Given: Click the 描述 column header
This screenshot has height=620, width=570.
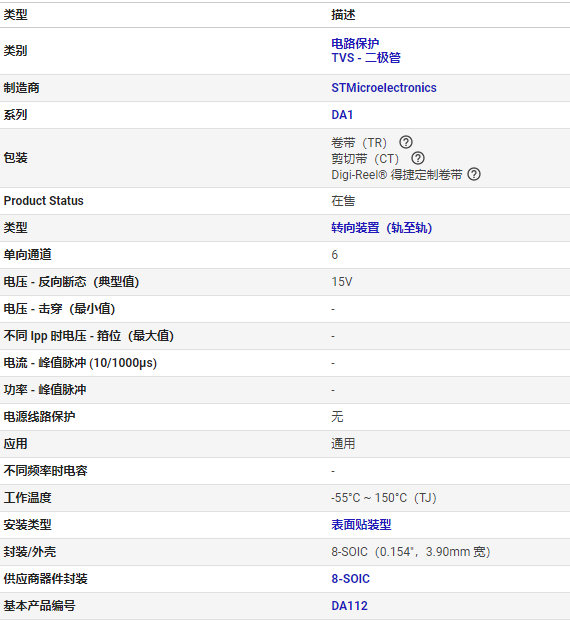Looking at the screenshot, I should pyautogui.click(x=343, y=15).
